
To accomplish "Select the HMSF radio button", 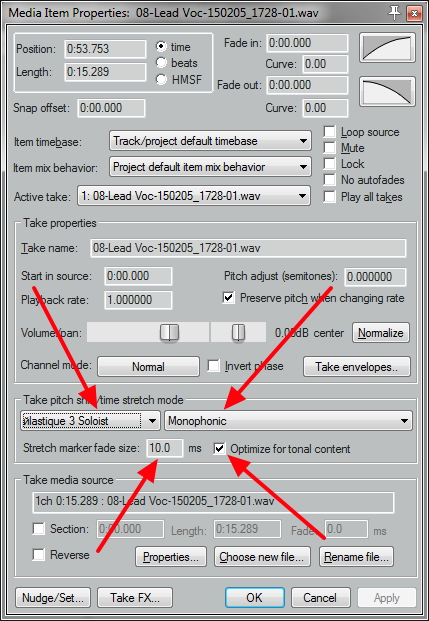I will tap(161, 79).
